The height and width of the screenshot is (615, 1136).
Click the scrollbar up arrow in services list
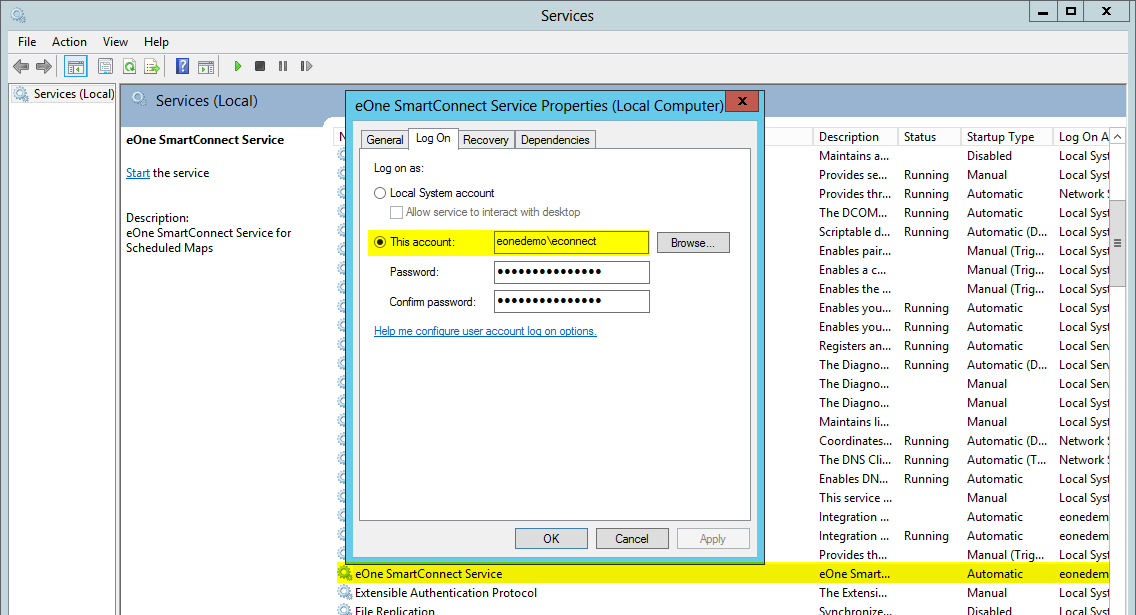[1118, 137]
